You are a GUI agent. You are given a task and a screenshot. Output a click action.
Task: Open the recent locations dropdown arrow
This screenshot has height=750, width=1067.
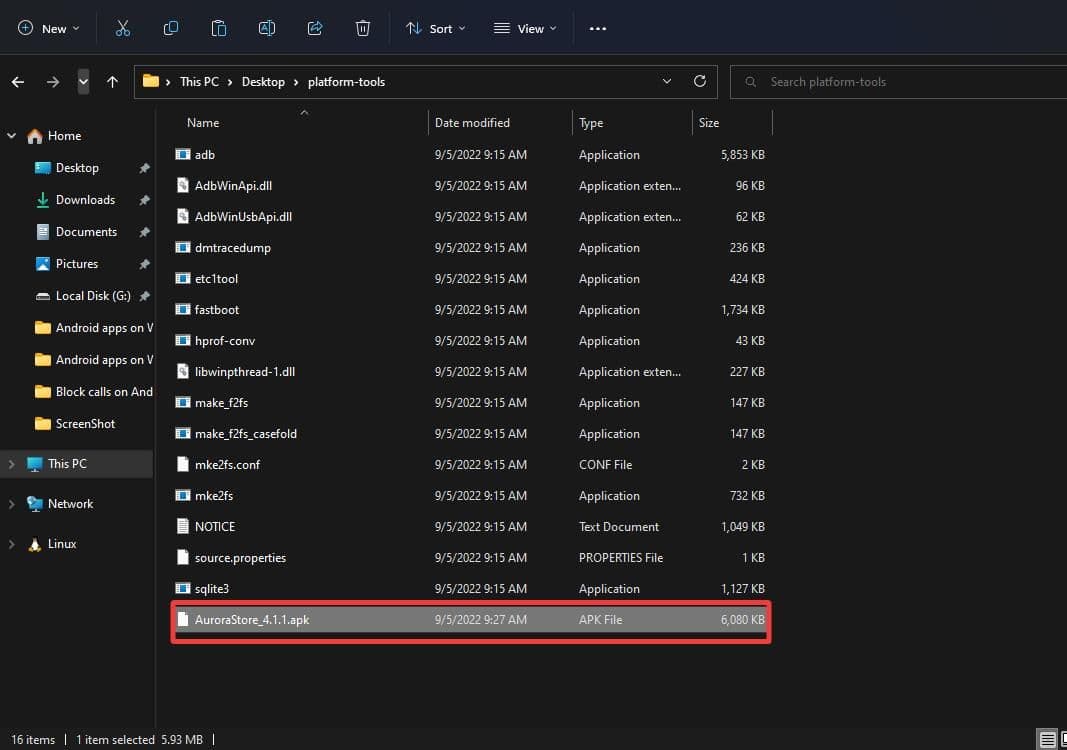pos(667,81)
